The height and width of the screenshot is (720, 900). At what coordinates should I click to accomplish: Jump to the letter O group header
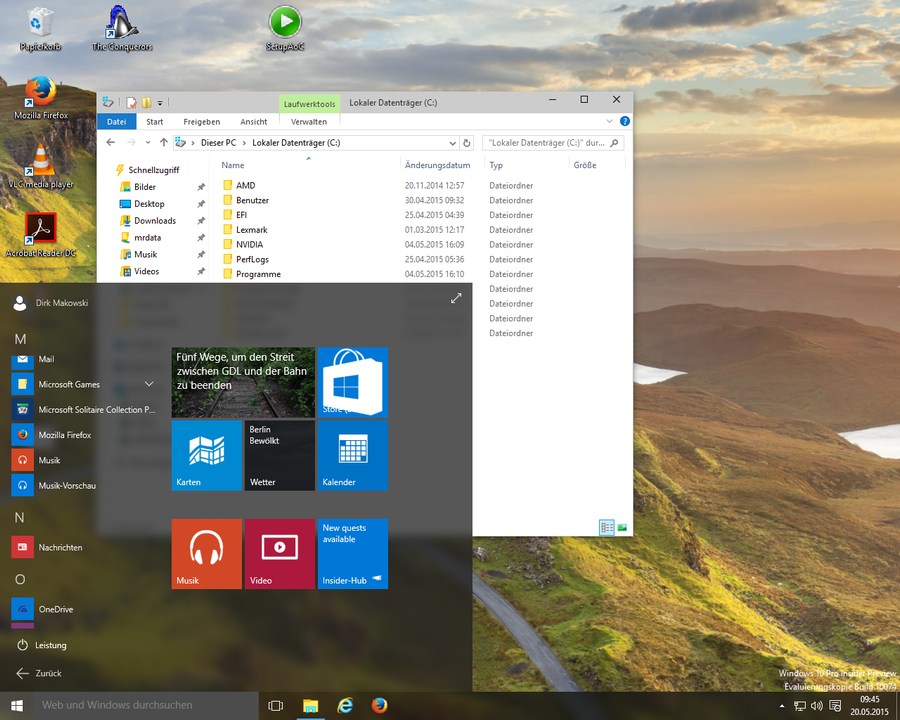pos(20,579)
